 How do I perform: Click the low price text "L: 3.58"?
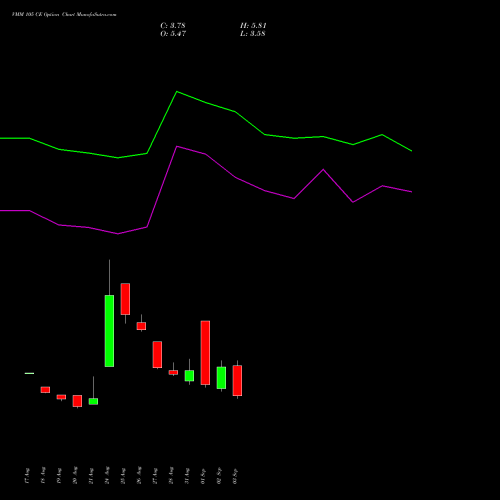[253, 34]
